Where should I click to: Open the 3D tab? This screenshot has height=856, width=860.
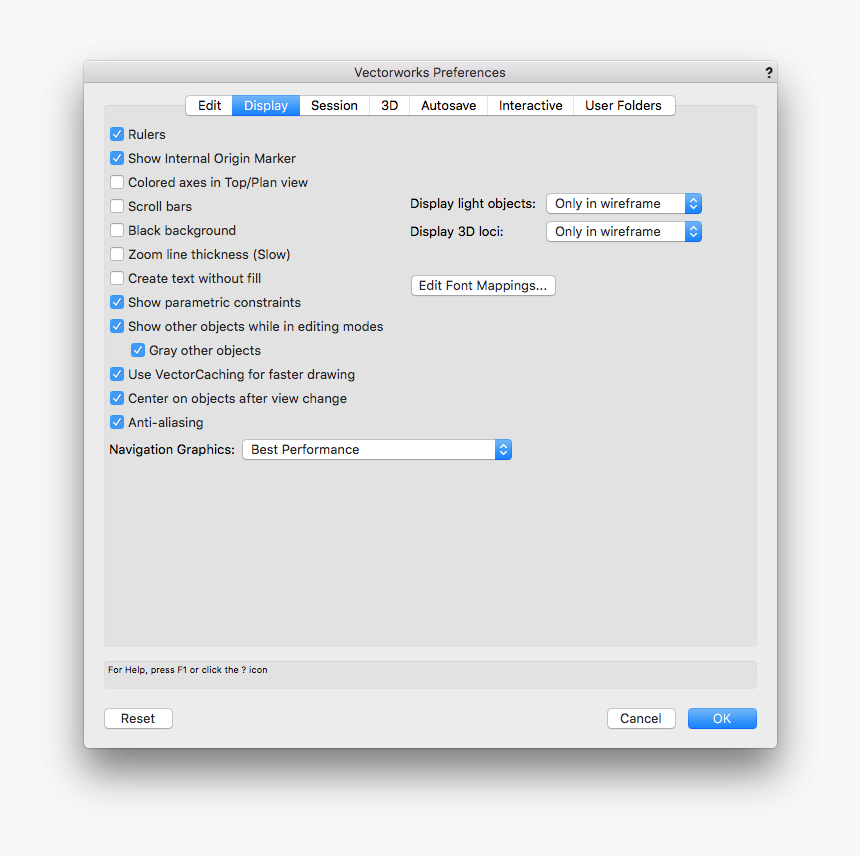tap(389, 105)
